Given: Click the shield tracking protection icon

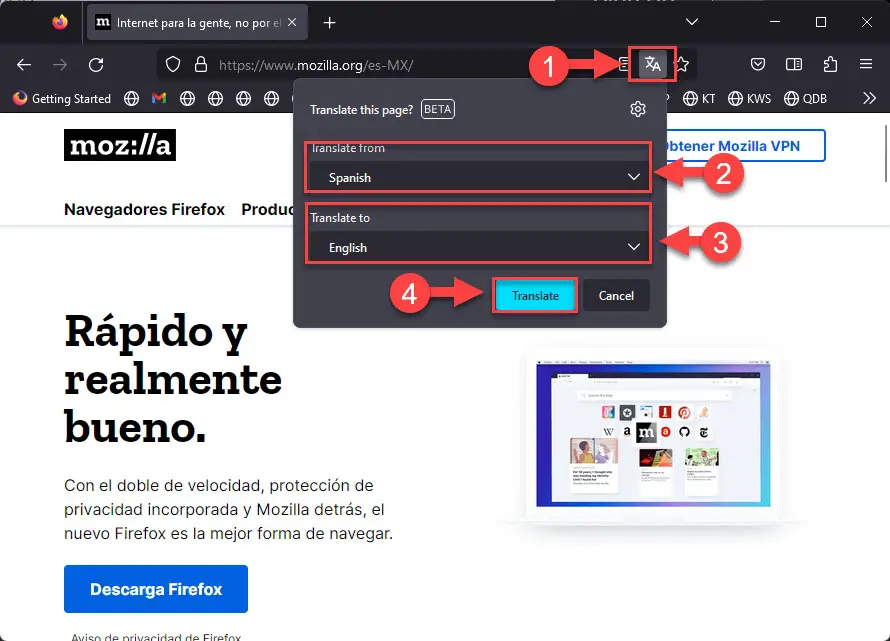Looking at the screenshot, I should [x=173, y=65].
